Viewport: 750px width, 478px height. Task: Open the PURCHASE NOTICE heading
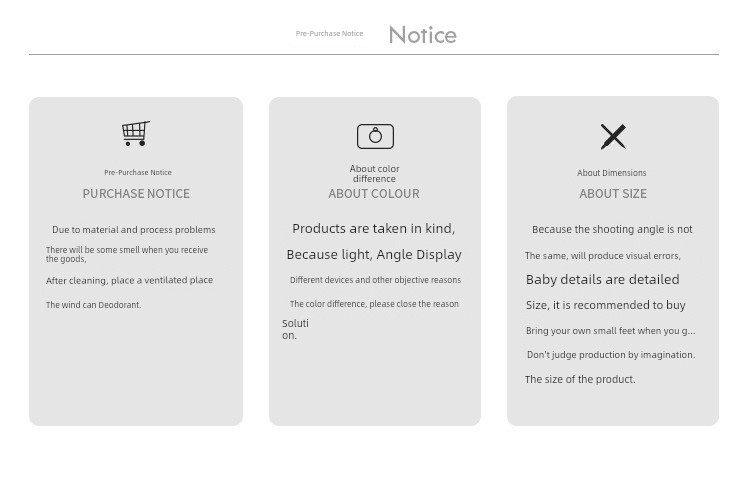[x=136, y=194]
